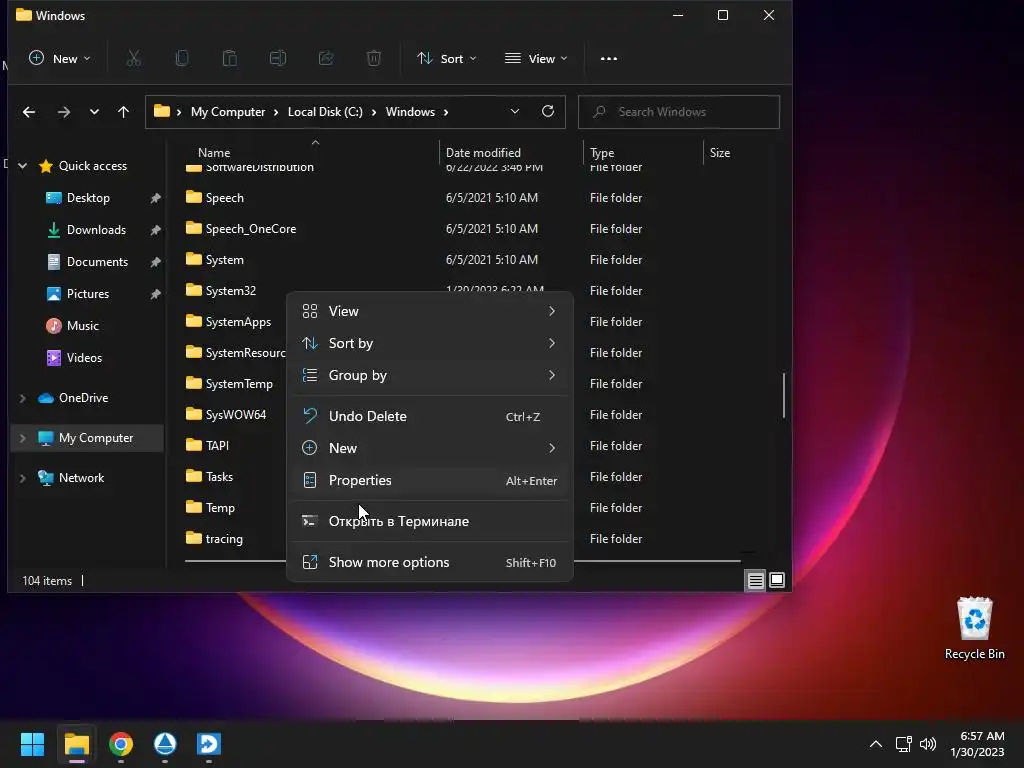Expand the OneDrive tree node
Image resolution: width=1024 pixels, height=768 pixels.
(23, 398)
